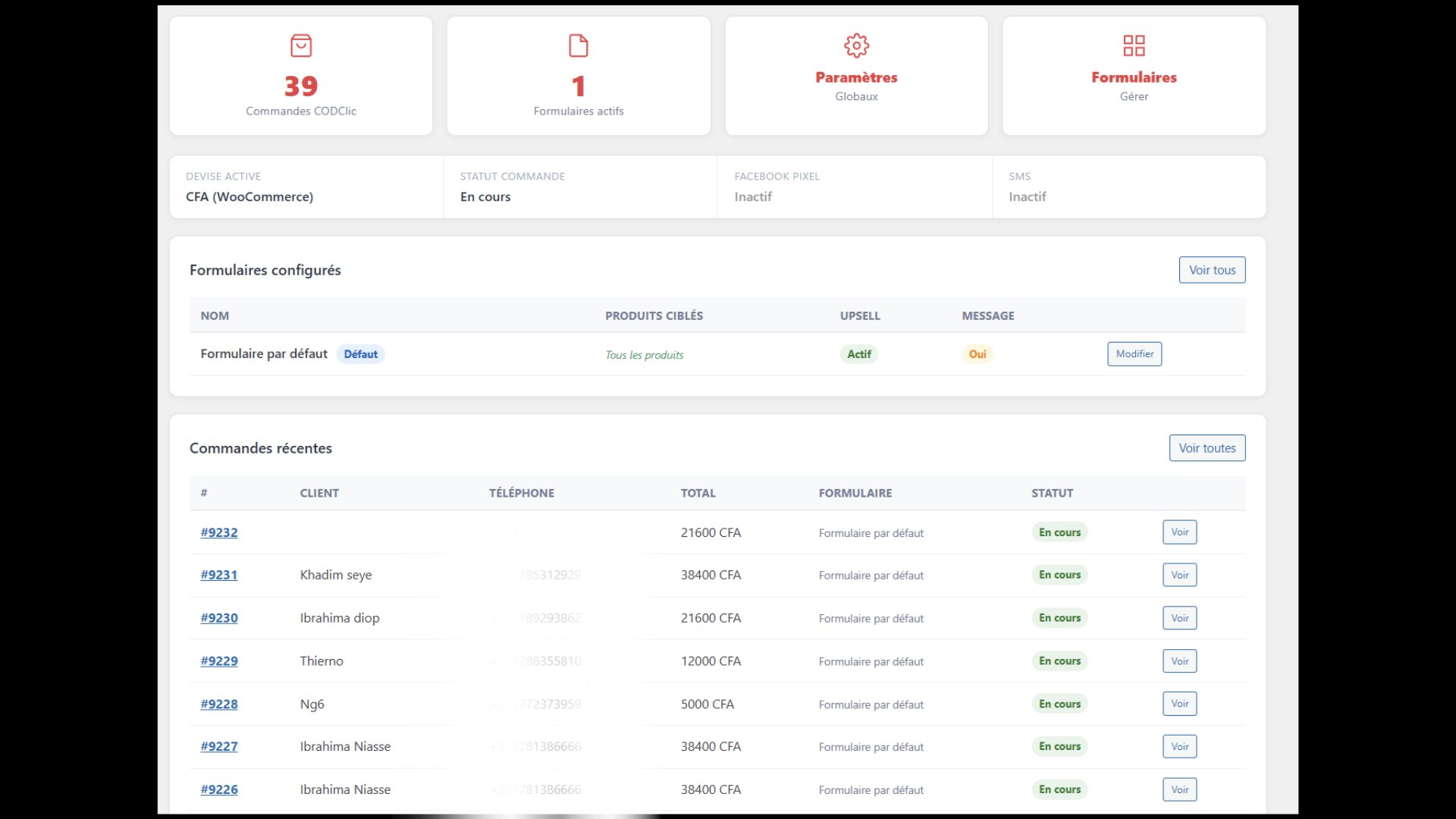
Task: Click the En cours badge for order #9230
Action: coord(1059,617)
